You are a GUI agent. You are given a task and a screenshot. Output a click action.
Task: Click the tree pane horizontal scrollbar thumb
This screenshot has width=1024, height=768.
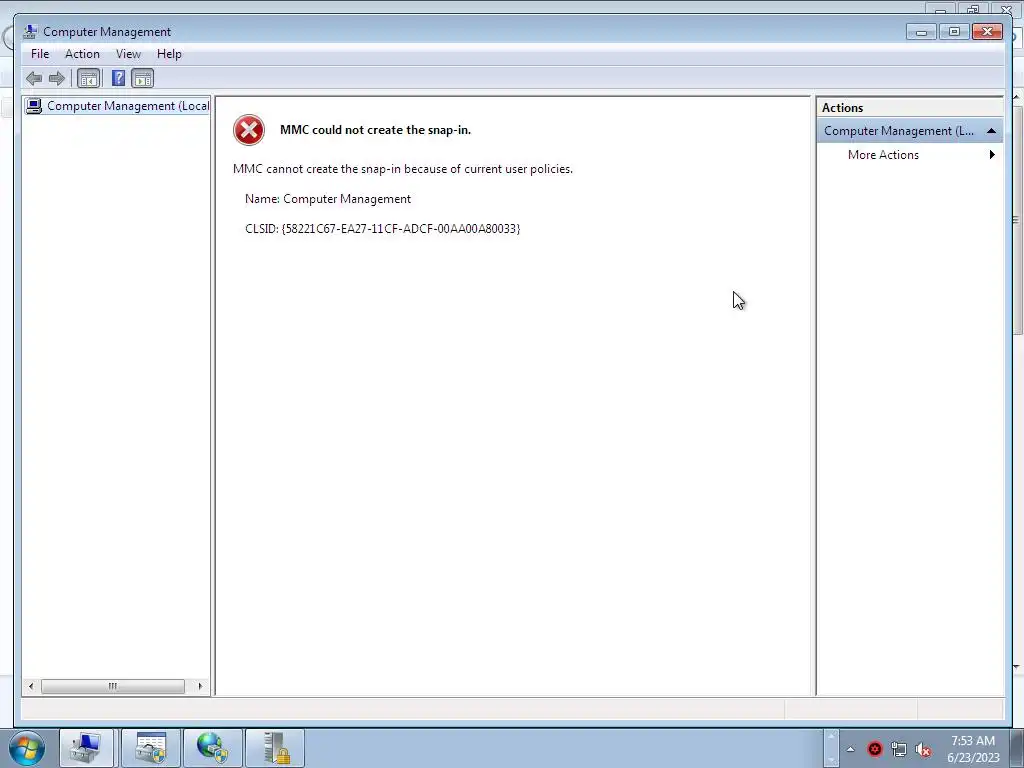point(113,686)
